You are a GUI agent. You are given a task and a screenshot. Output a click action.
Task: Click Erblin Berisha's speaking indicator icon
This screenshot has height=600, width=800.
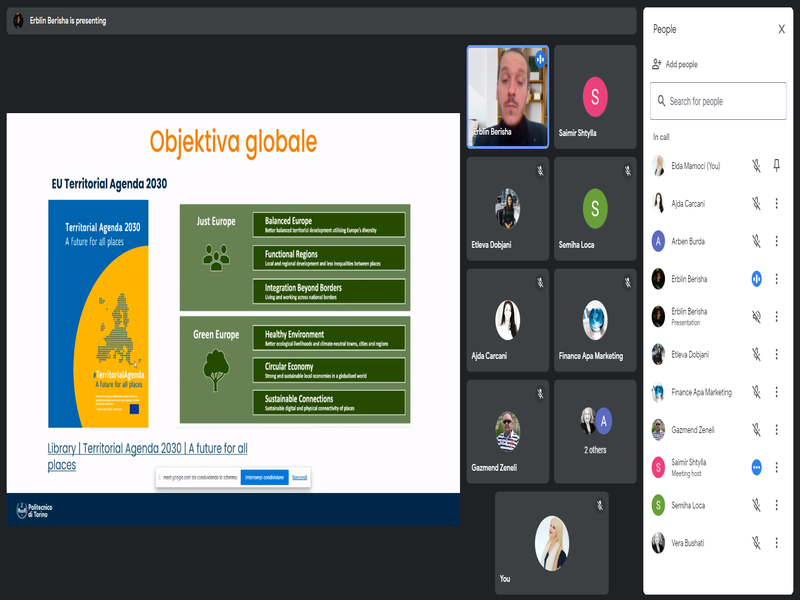pos(756,279)
